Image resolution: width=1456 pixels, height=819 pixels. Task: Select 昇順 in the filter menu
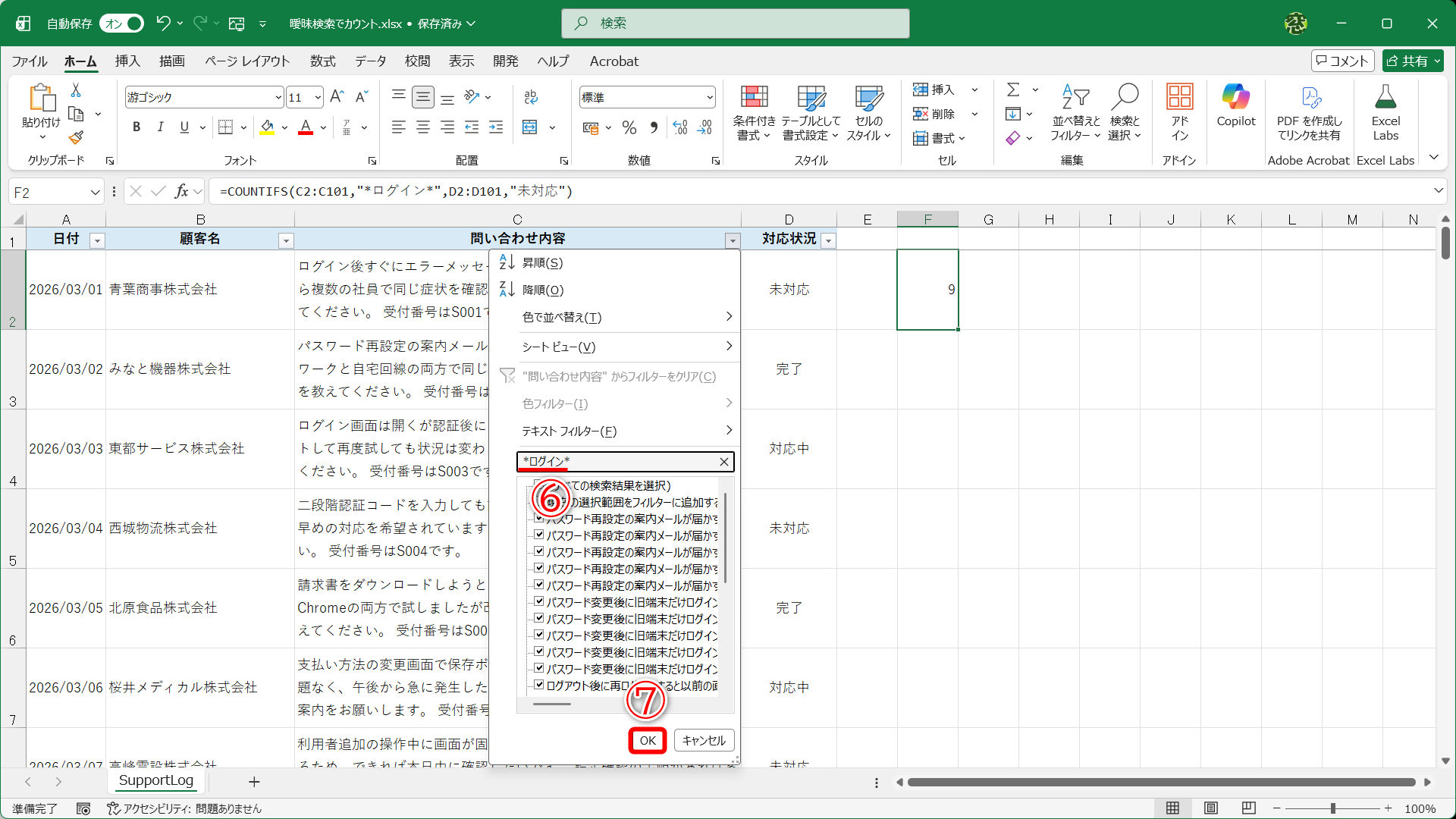(541, 262)
